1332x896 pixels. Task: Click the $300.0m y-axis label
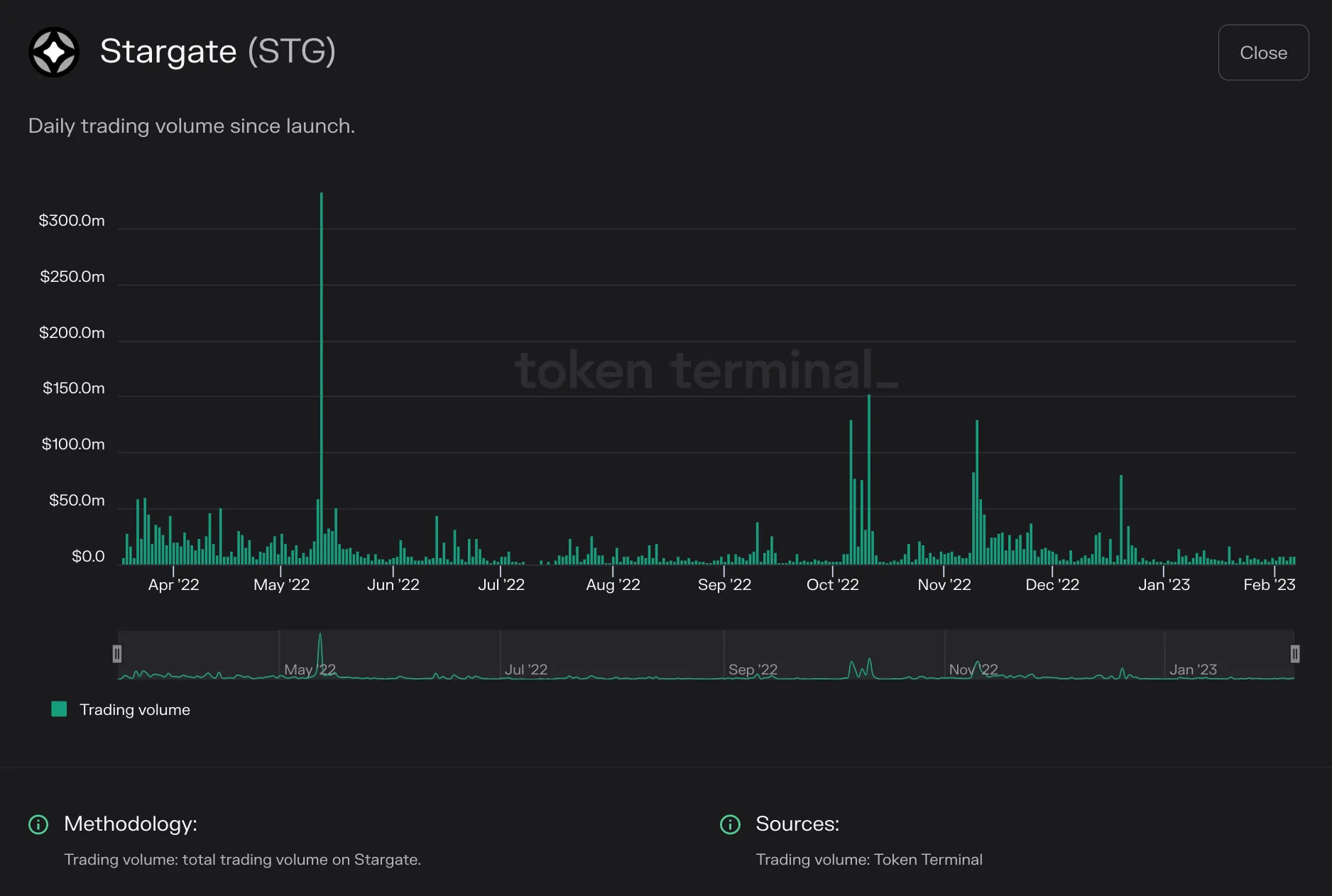[72, 221]
